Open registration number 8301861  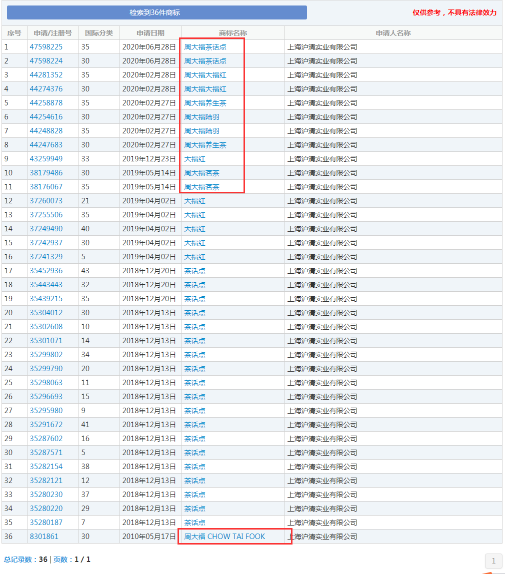44,536
